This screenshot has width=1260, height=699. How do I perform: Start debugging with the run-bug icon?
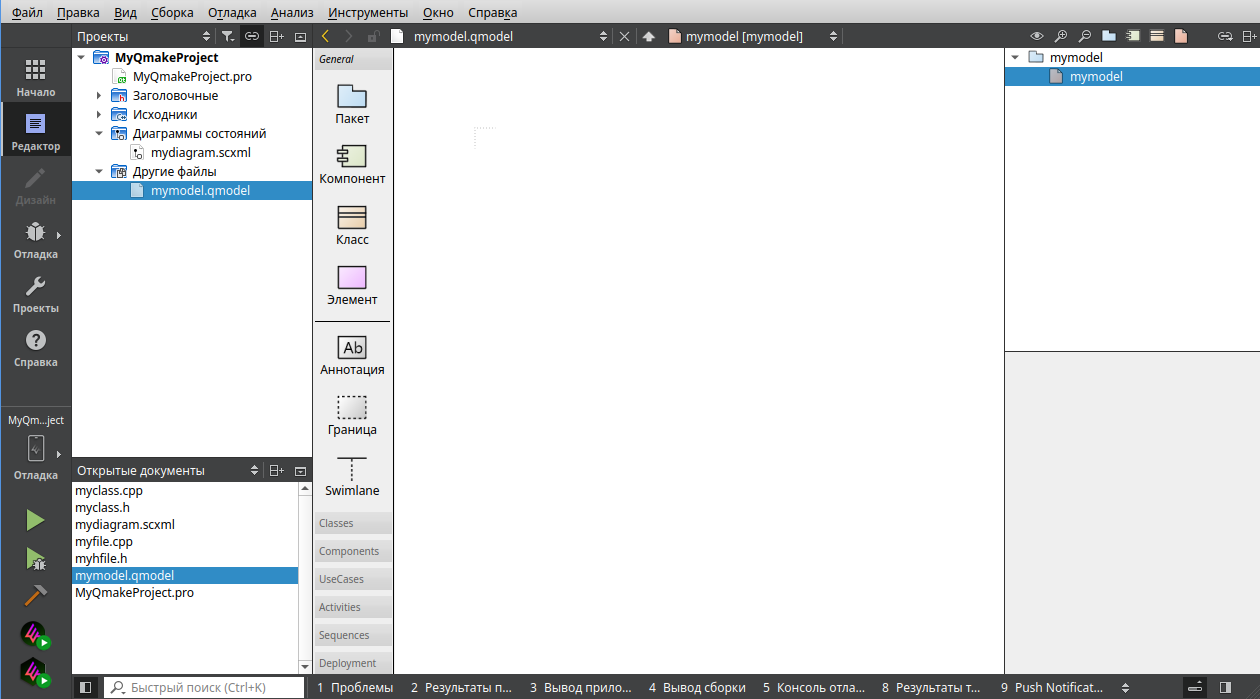coord(35,558)
